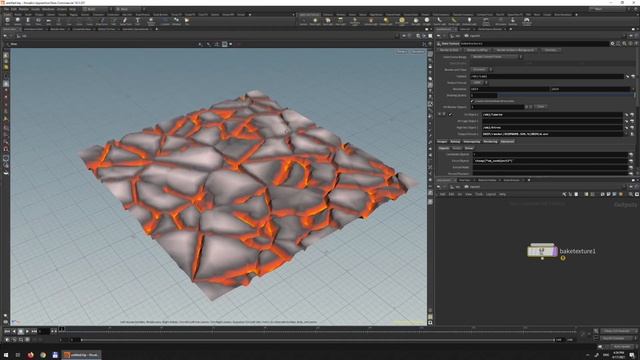Viewport: 640px width, 360px height.
Task: Open the Windows Start menu
Action: [x=6, y=355]
